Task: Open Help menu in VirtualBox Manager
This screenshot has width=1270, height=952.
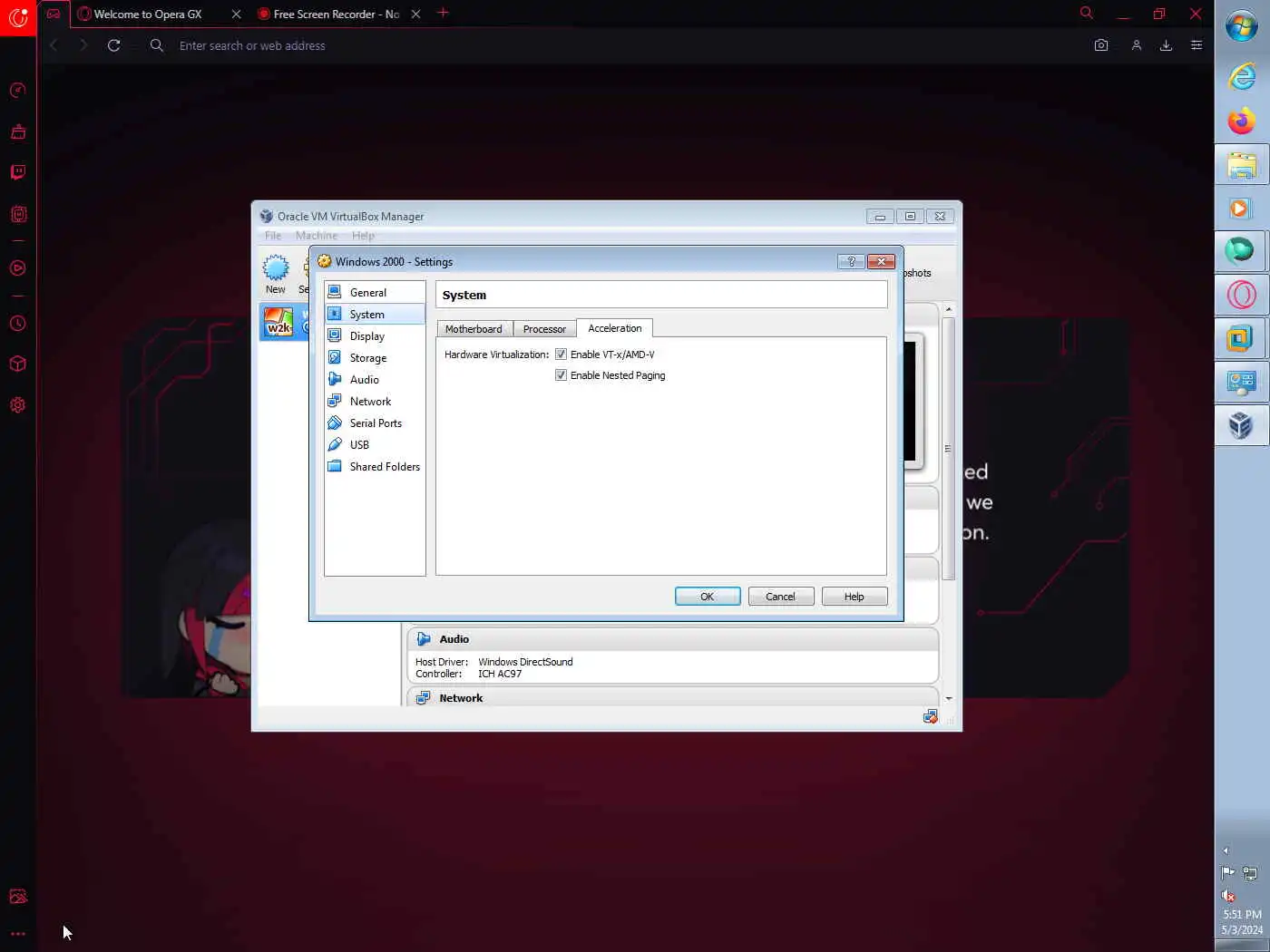Action: click(x=363, y=236)
